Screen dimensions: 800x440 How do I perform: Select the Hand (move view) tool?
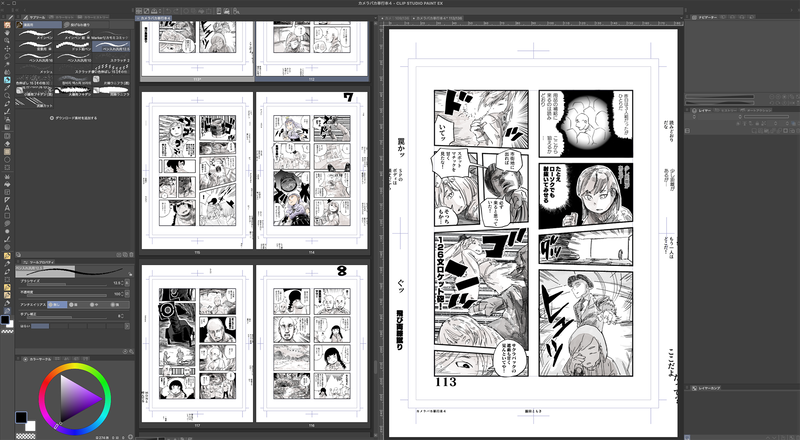click(x=7, y=33)
